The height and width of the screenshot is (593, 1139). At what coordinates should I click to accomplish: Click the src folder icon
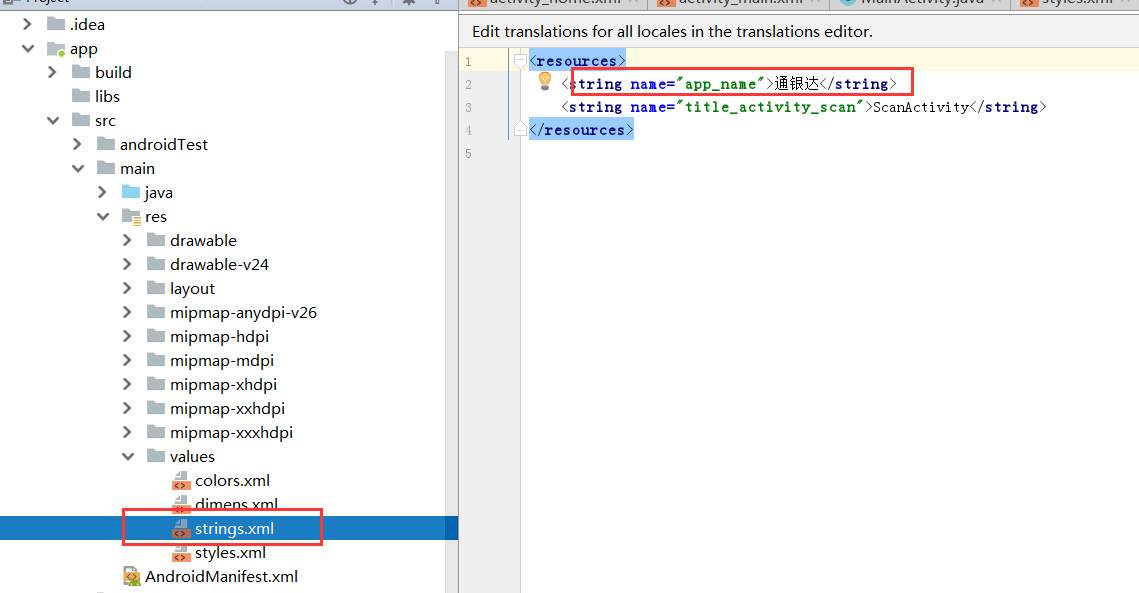pos(81,120)
